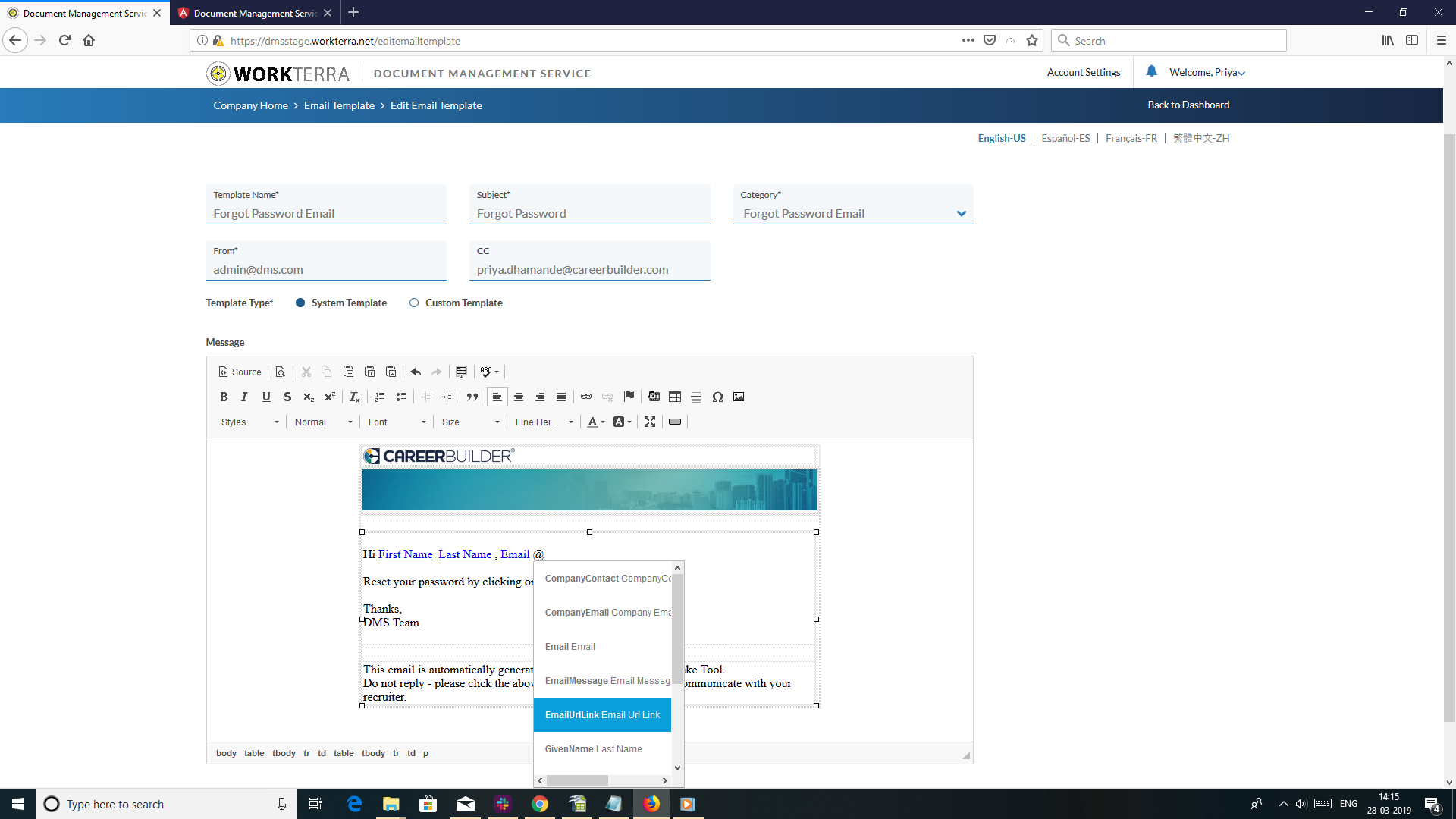Click the Back to Dashboard link
Viewport: 1456px width, 819px height.
1188,105
